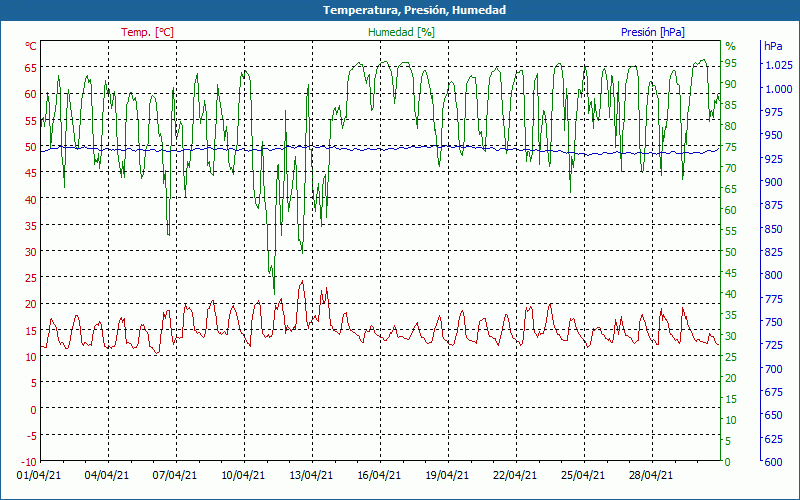Click the '25/04/21' date label
Image resolution: width=800 pixels, height=500 pixels.
[583, 475]
